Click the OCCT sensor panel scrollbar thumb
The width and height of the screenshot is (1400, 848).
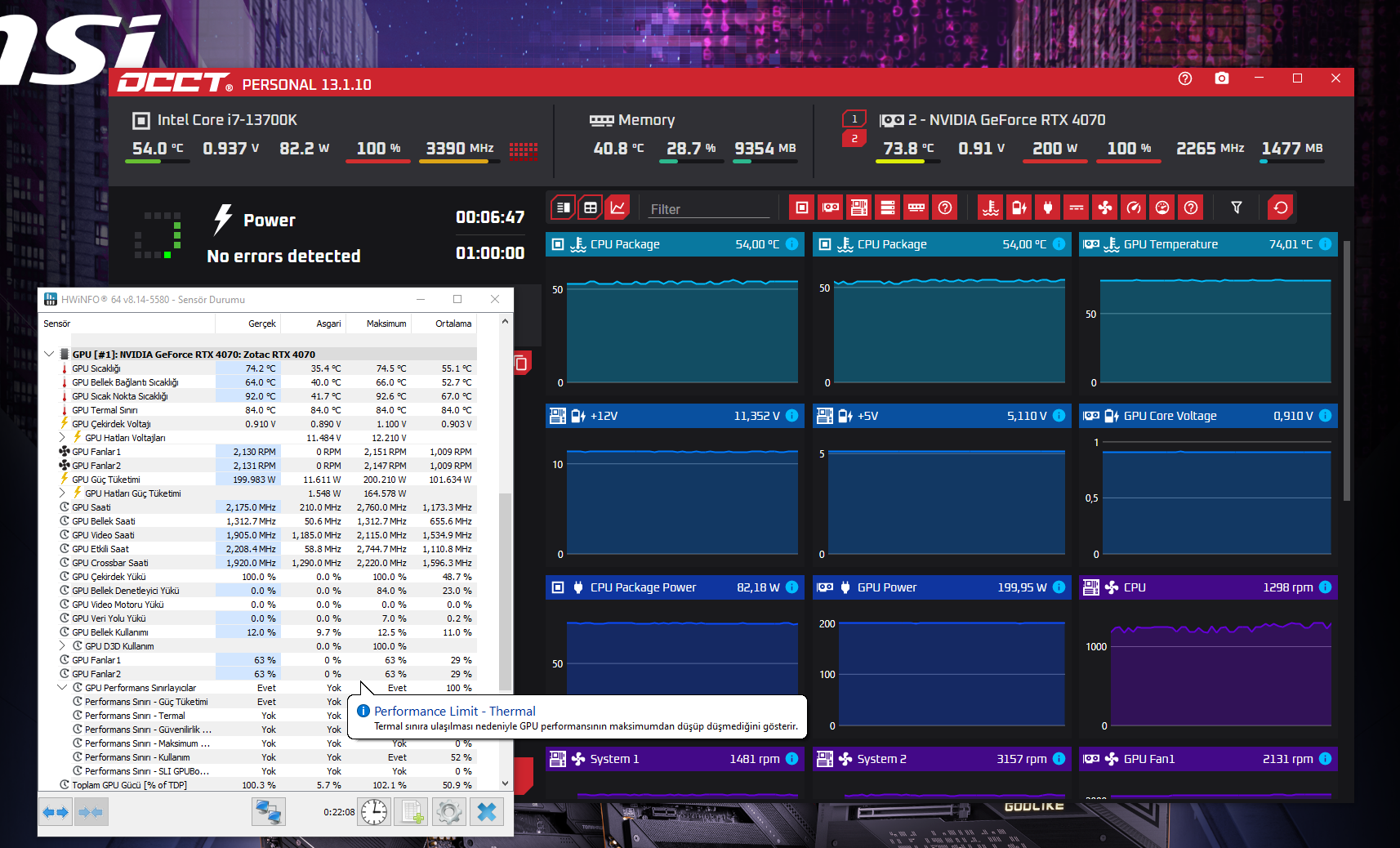(x=1347, y=370)
